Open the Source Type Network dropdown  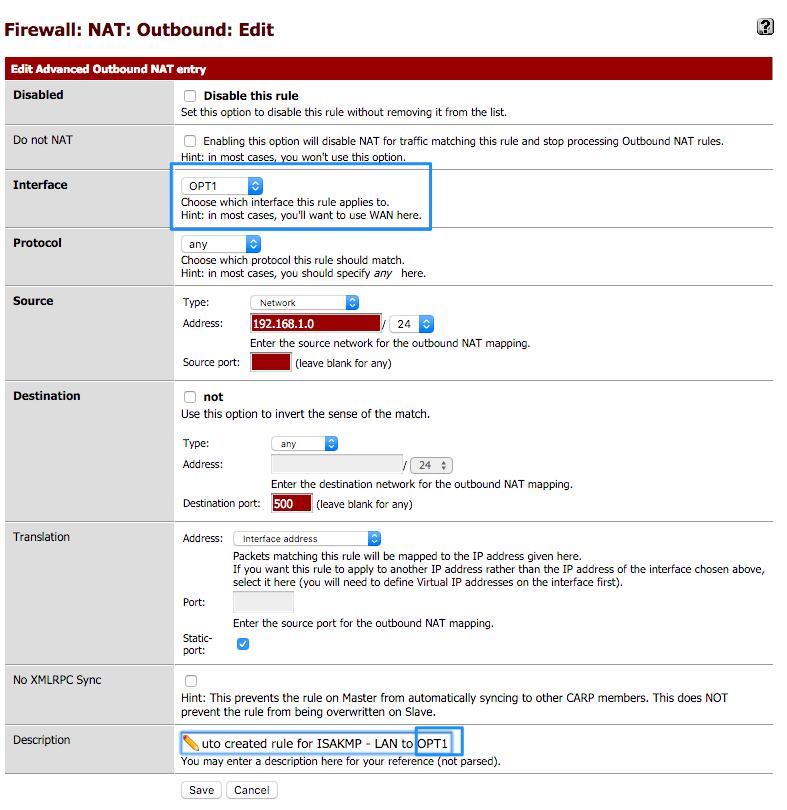tap(304, 303)
